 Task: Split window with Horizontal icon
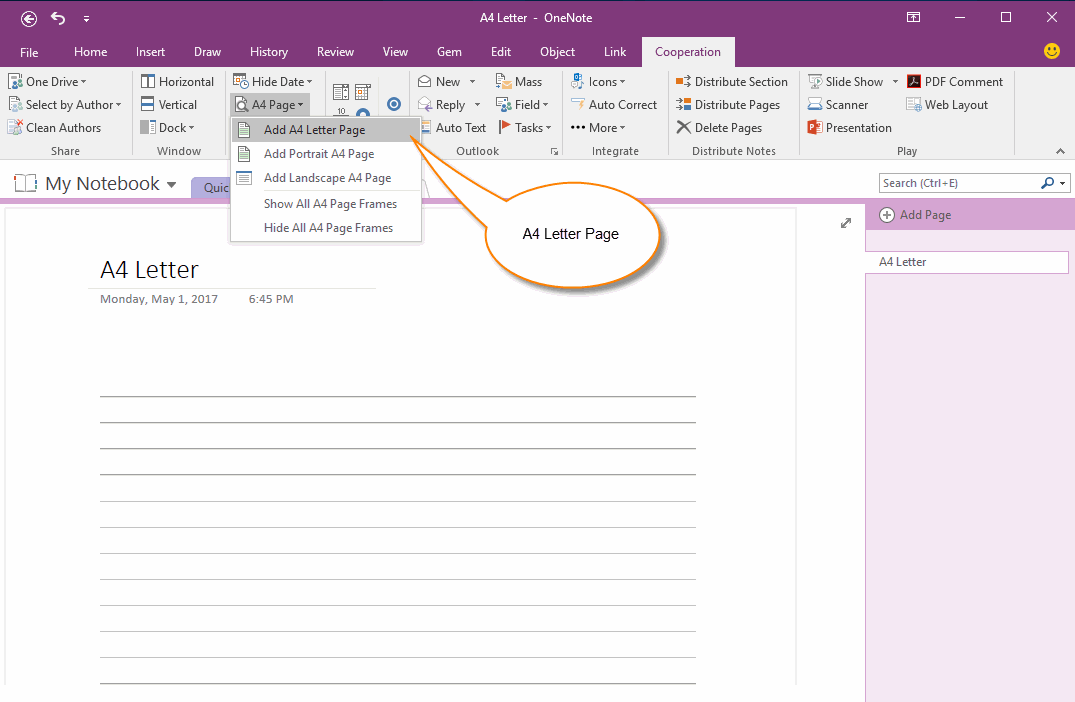pyautogui.click(x=147, y=82)
